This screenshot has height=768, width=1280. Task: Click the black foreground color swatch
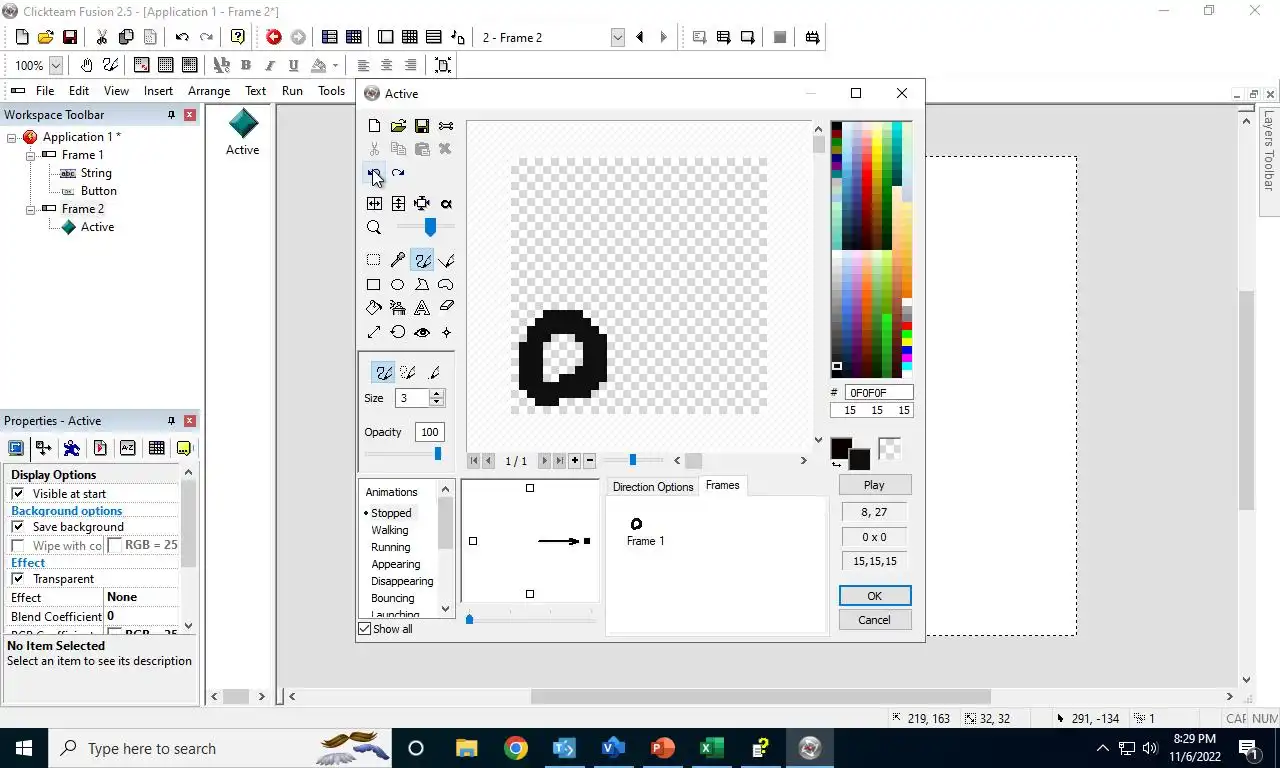pyautogui.click(x=841, y=449)
